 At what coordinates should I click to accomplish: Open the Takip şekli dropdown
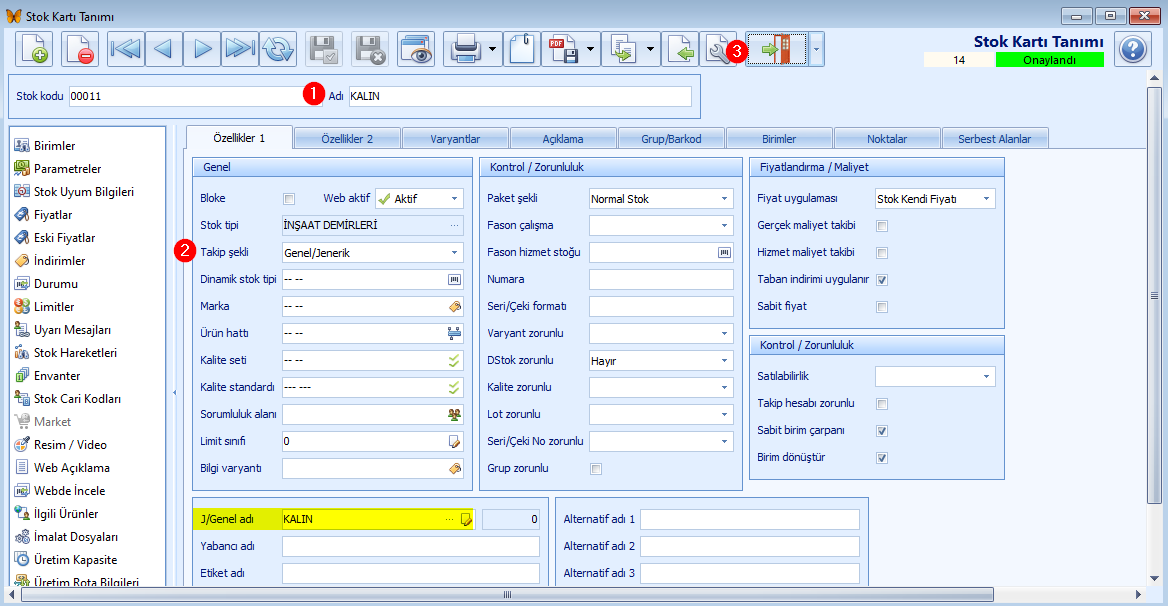pyautogui.click(x=454, y=253)
